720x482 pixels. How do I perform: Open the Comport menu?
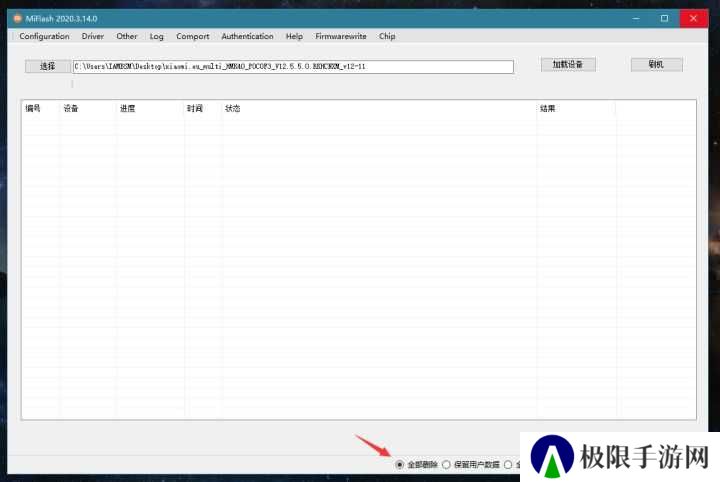pos(192,36)
